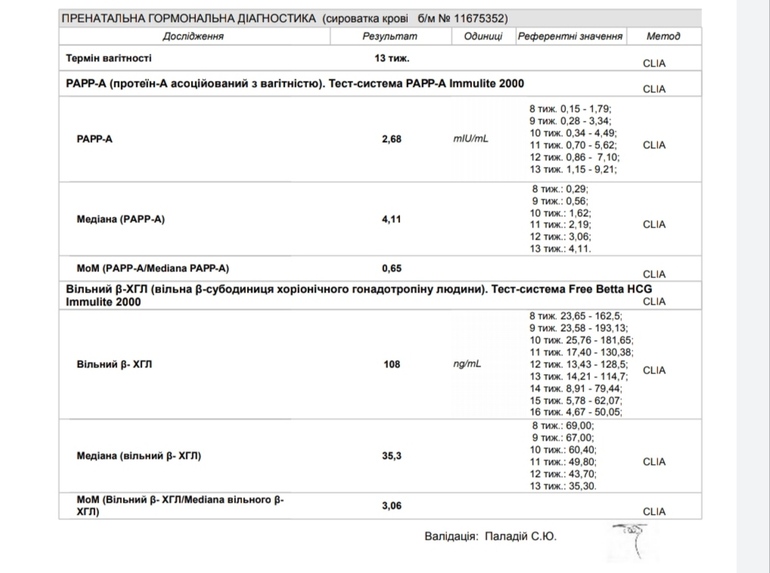
Task: Select the 'Метод' column header
Action: click(x=663, y=36)
